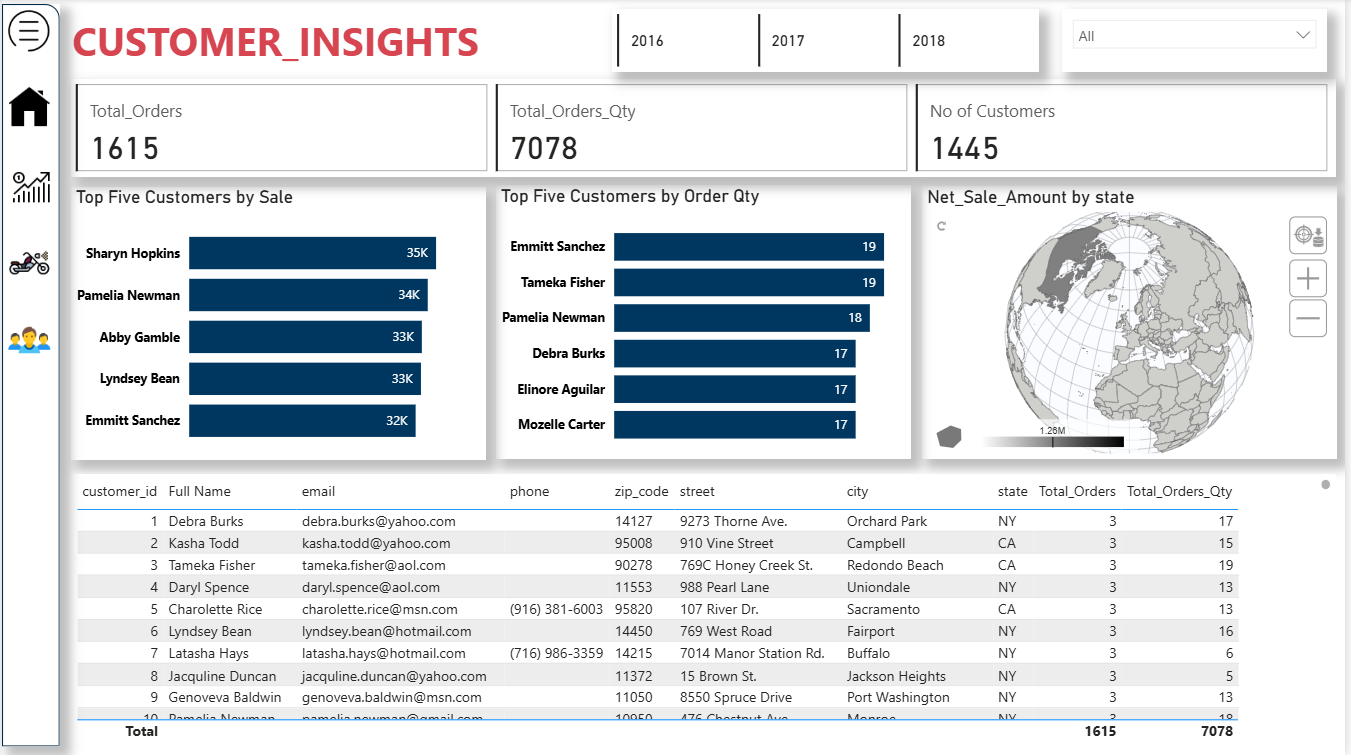Go to the Home page icon
This screenshot has height=755, width=1351.
tap(29, 107)
